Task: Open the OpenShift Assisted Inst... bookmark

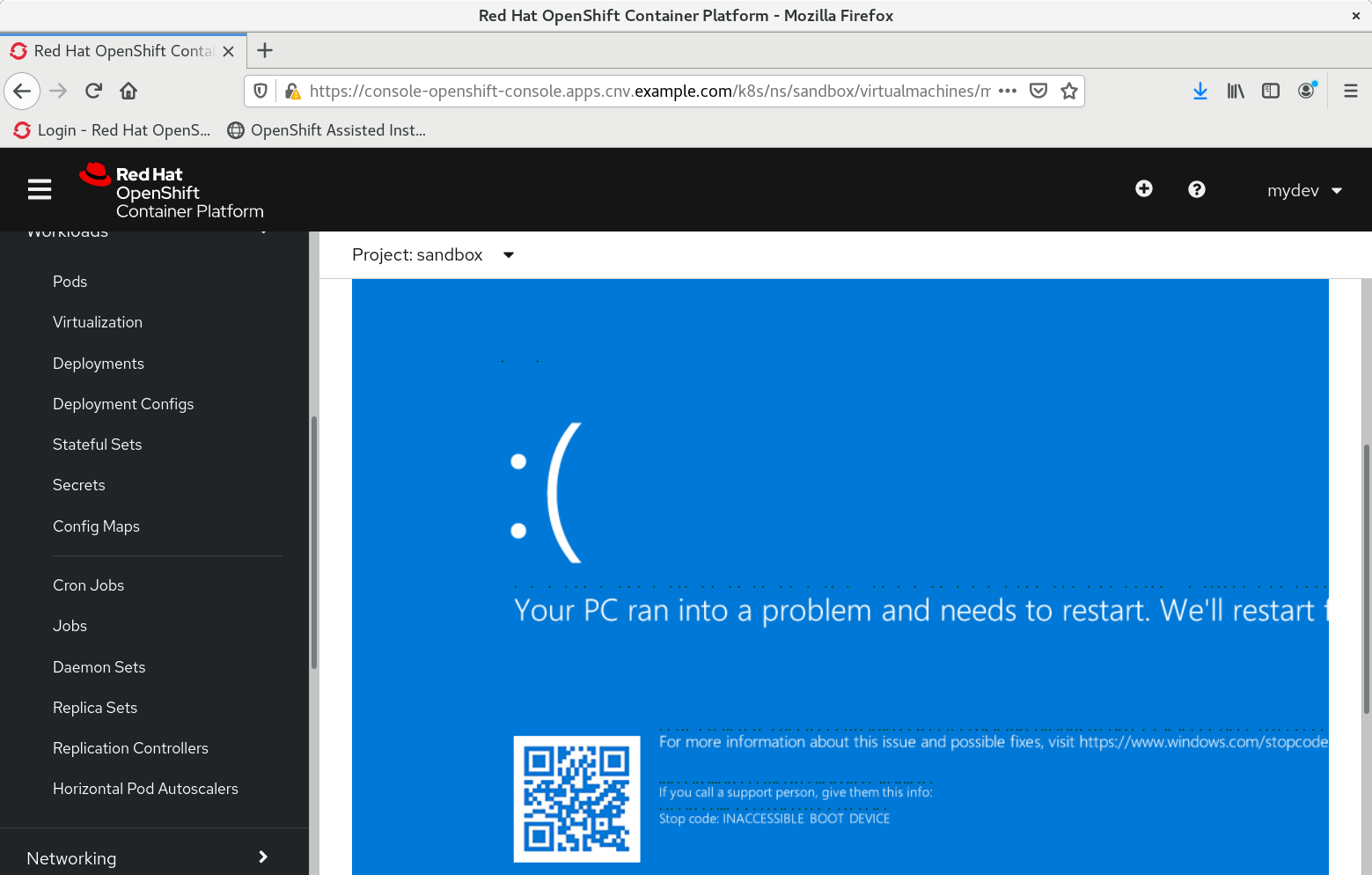Action: coord(326,130)
